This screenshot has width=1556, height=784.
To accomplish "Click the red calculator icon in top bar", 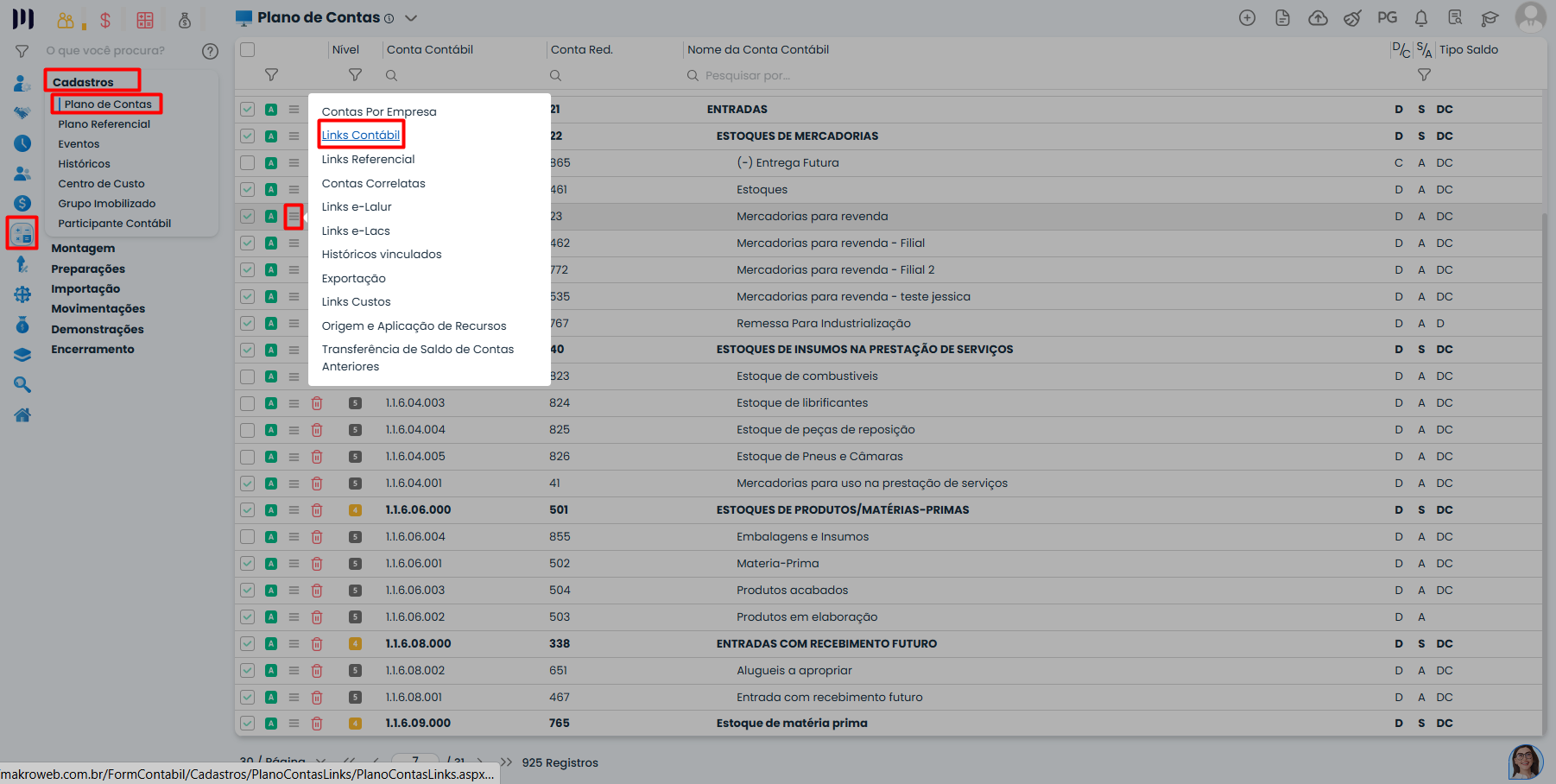I will coord(145,20).
